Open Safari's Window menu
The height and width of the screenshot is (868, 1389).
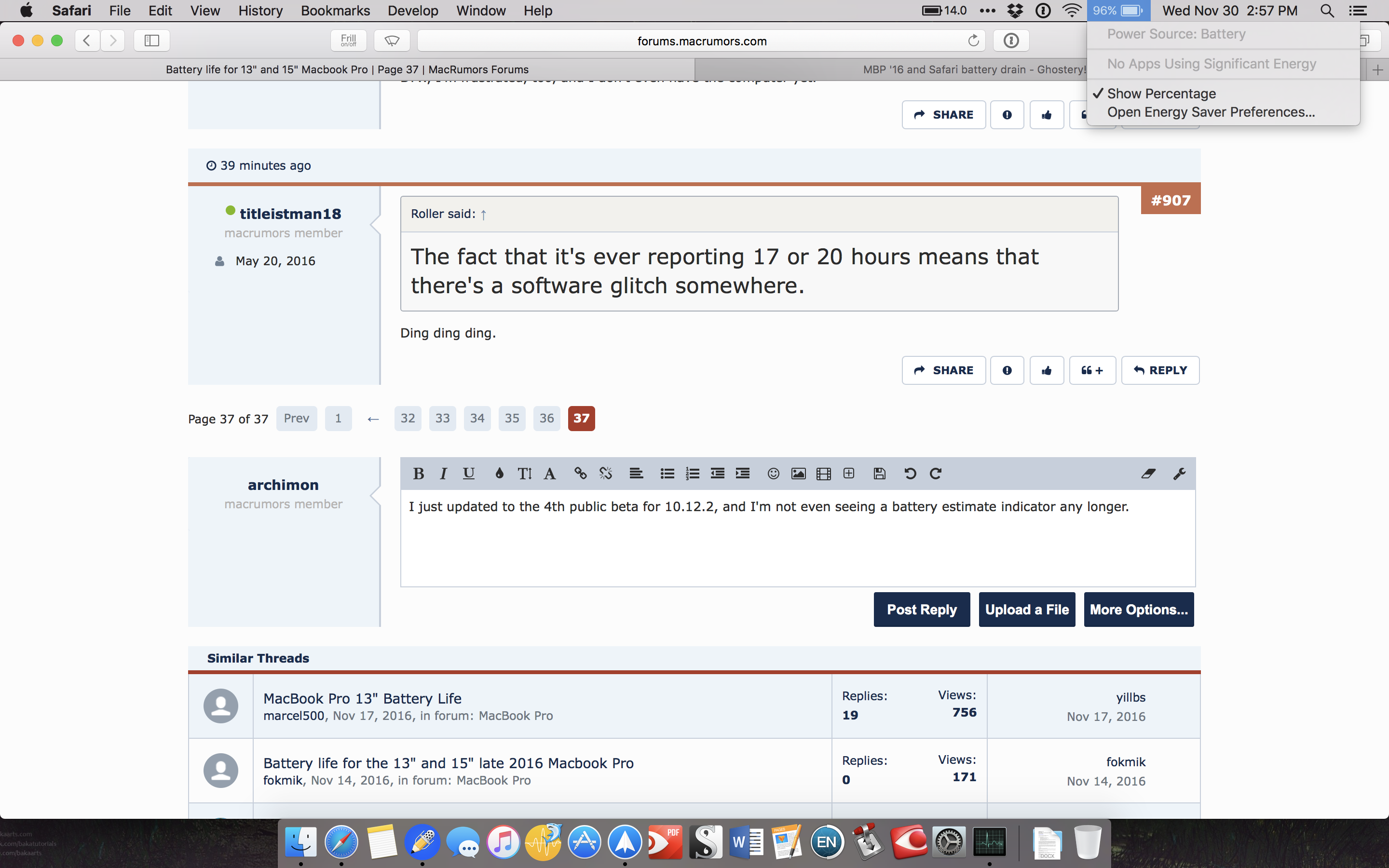click(481, 10)
